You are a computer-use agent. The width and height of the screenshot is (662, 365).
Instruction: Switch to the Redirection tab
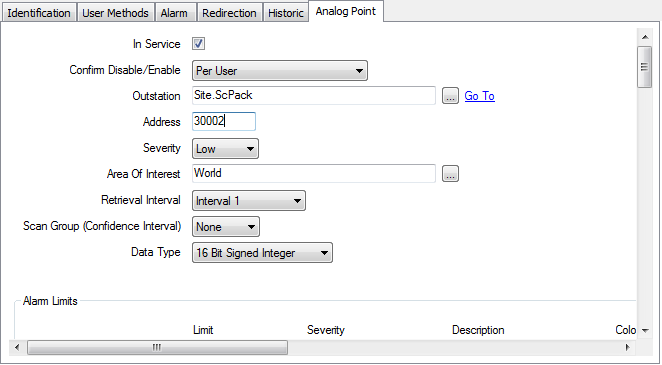229,13
